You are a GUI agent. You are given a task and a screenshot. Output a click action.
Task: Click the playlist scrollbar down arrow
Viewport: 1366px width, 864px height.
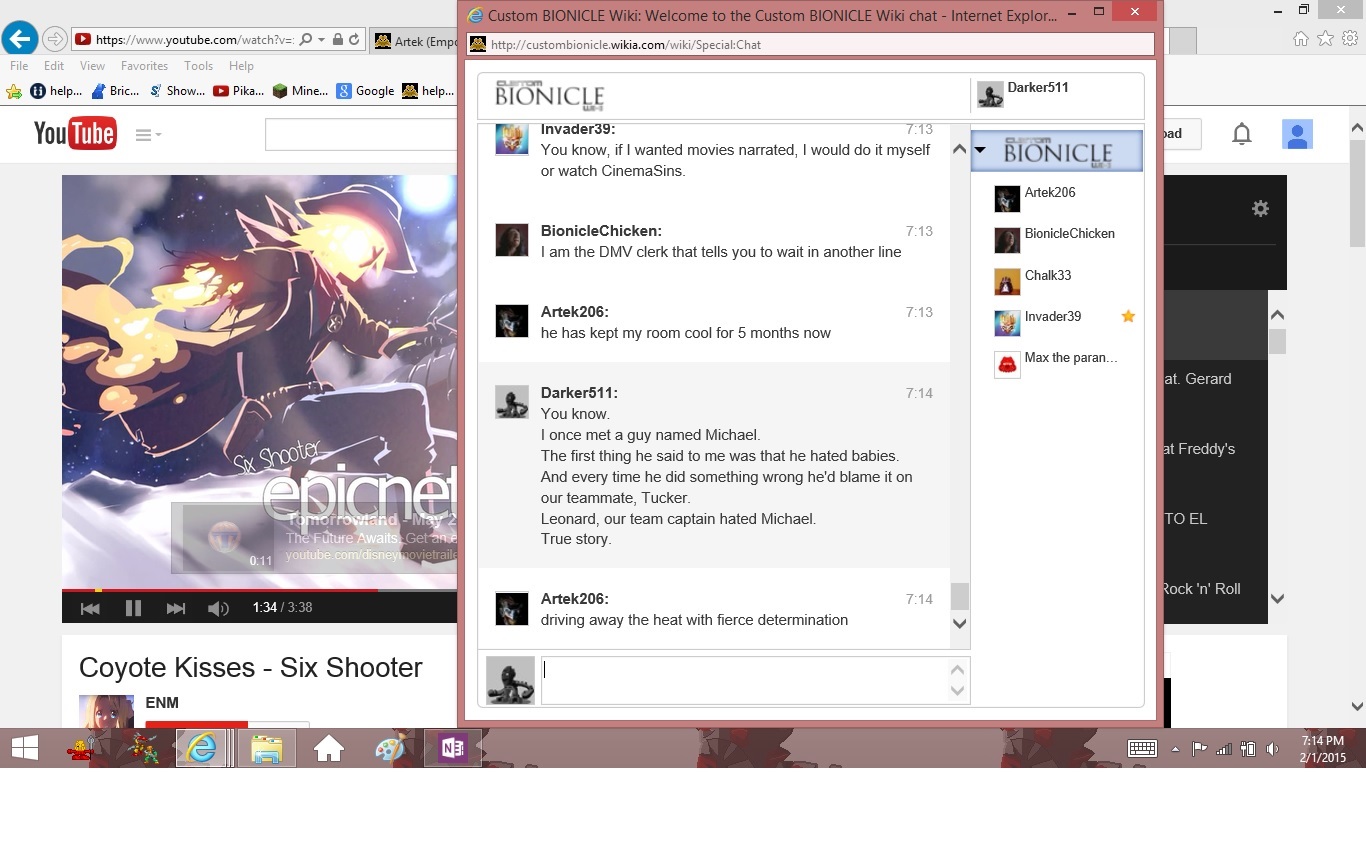point(1277,599)
